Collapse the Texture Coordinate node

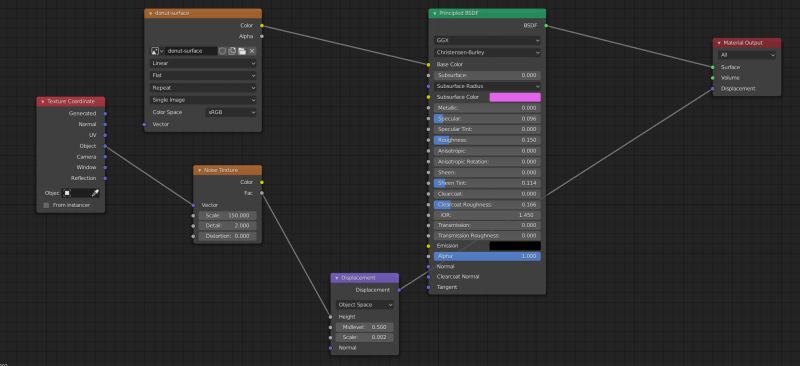(x=42, y=102)
